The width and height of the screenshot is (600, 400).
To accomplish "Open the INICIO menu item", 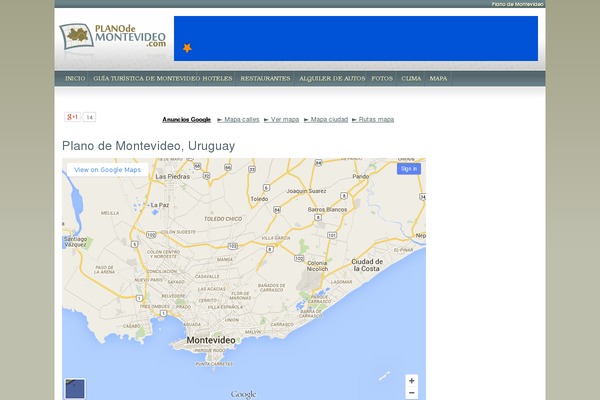I will [75, 78].
